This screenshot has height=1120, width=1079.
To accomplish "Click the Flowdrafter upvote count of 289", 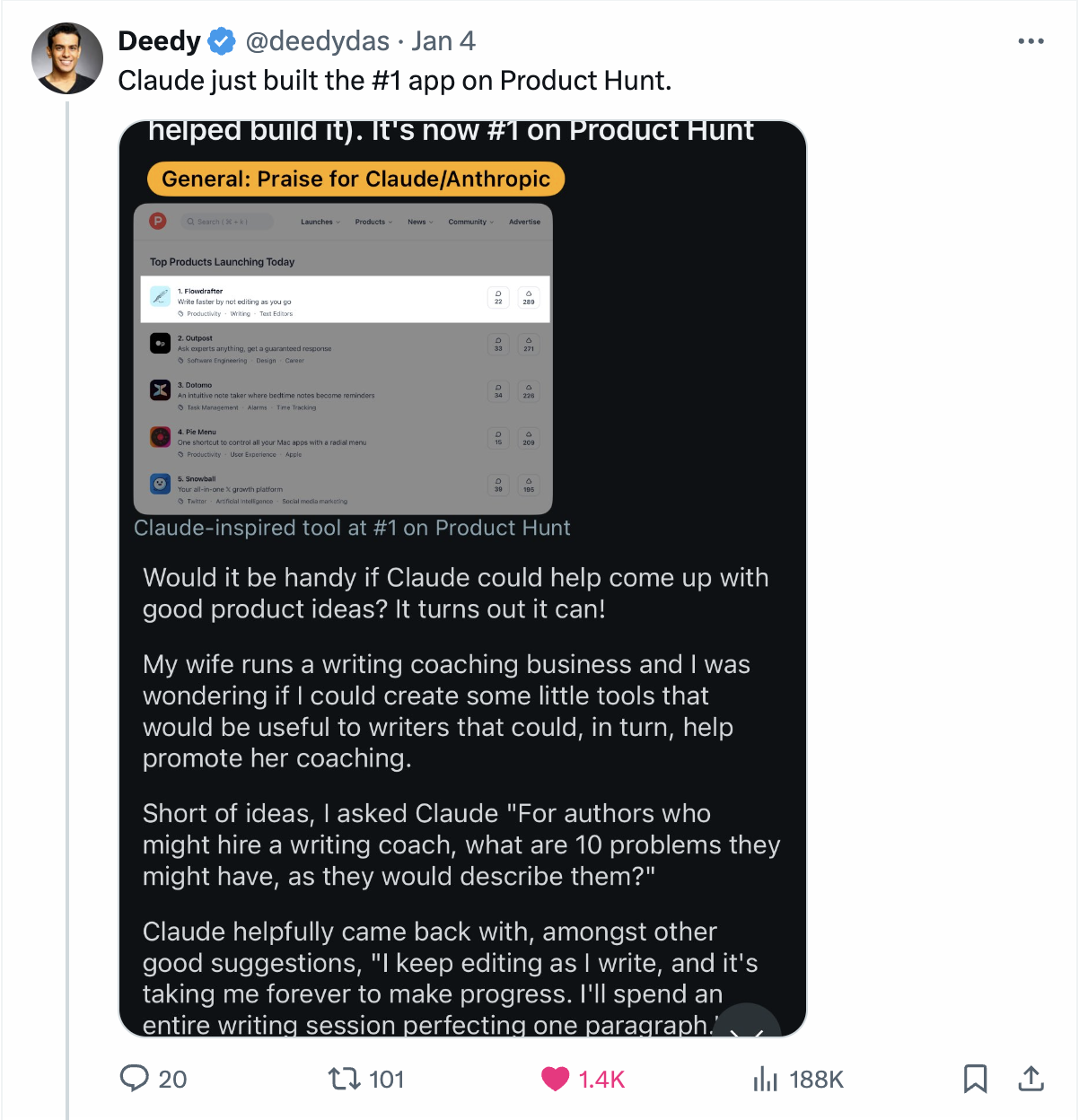I will [x=529, y=297].
